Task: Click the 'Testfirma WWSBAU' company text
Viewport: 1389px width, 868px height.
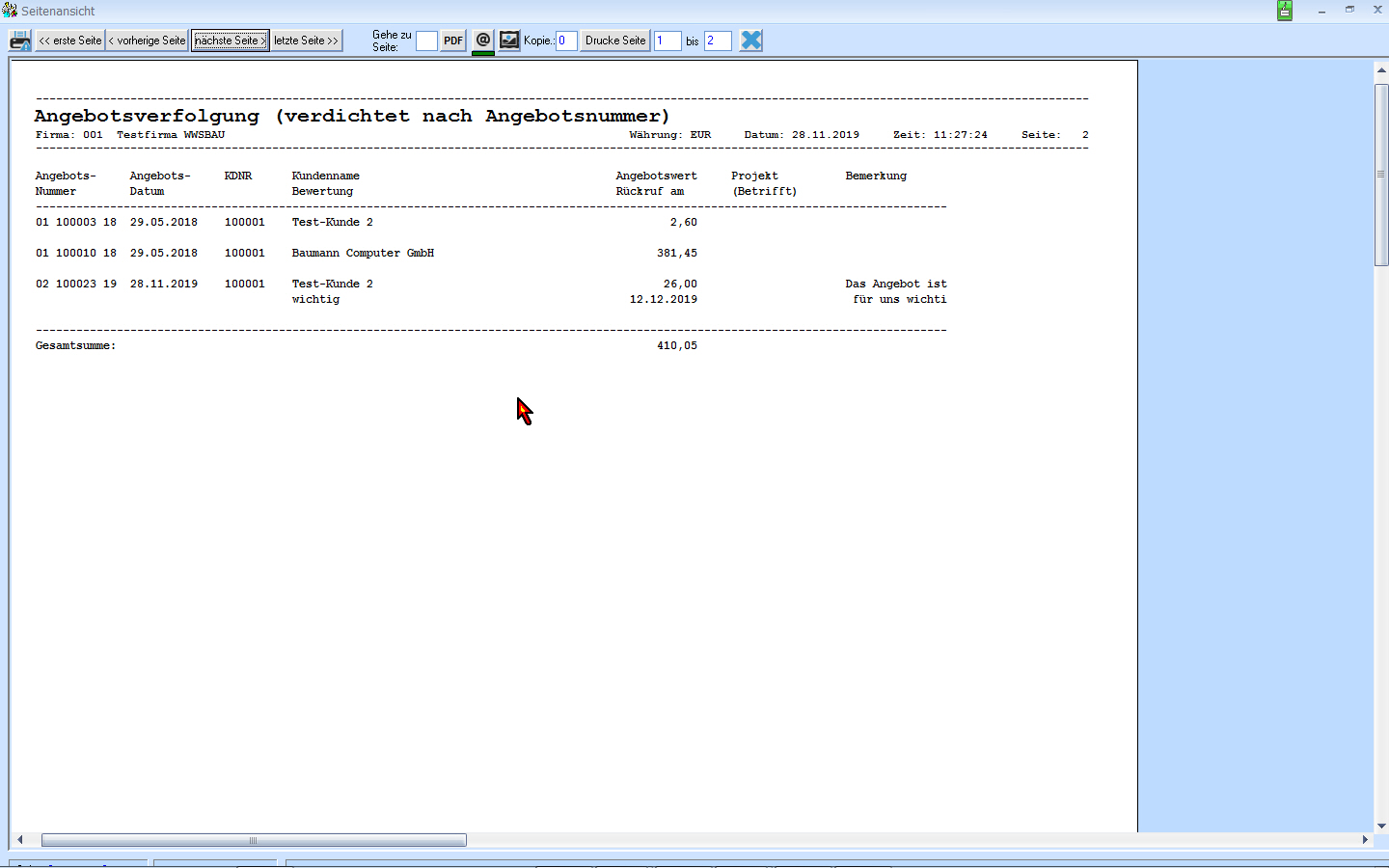Action: 171,135
